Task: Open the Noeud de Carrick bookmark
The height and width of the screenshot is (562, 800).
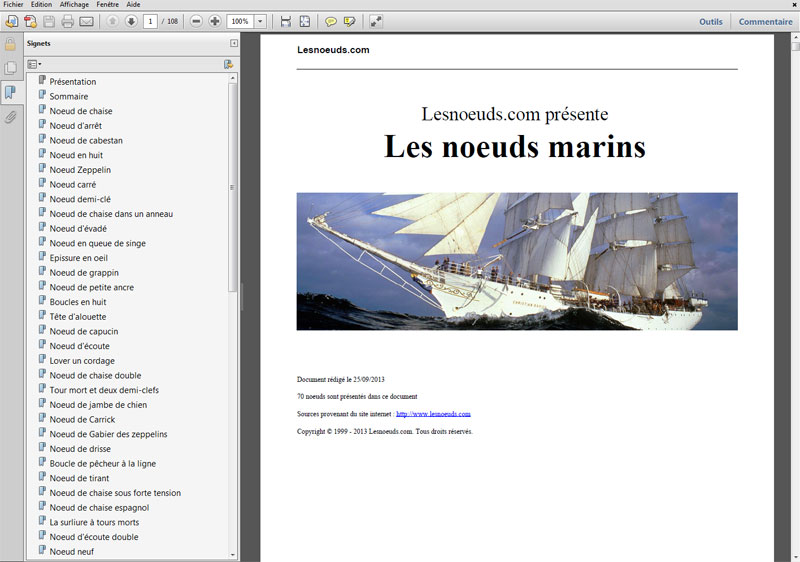Action: click(82, 420)
